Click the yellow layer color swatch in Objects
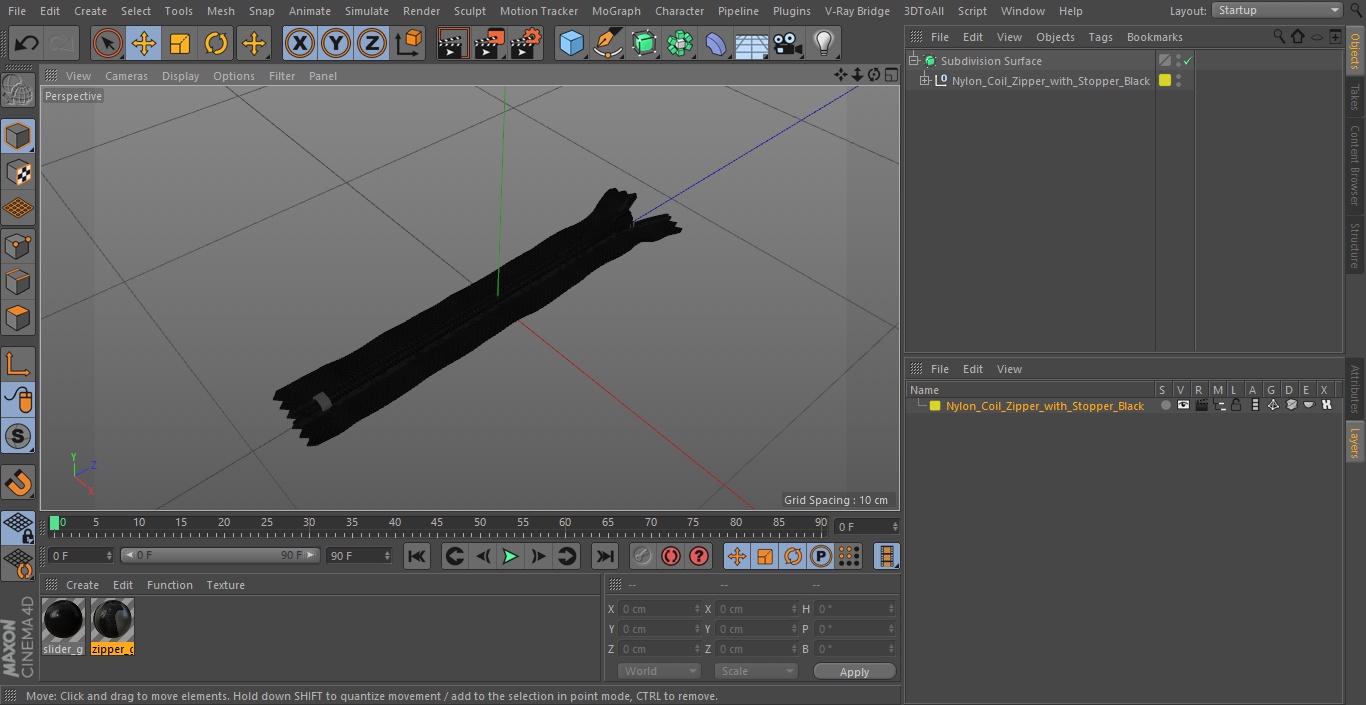Viewport: 1366px width, 705px height. click(x=1165, y=81)
